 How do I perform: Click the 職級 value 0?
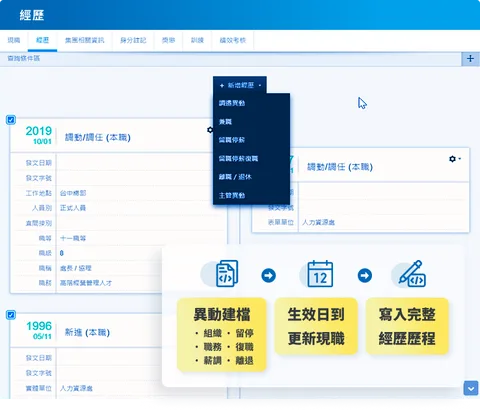click(62, 253)
